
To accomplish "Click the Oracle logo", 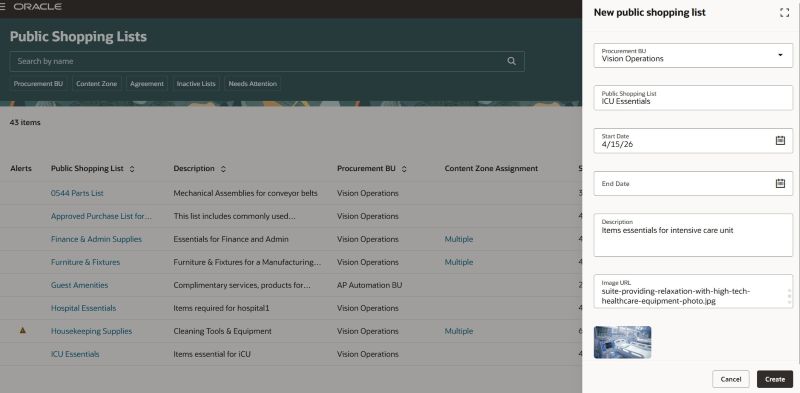I will pyautogui.click(x=38, y=7).
